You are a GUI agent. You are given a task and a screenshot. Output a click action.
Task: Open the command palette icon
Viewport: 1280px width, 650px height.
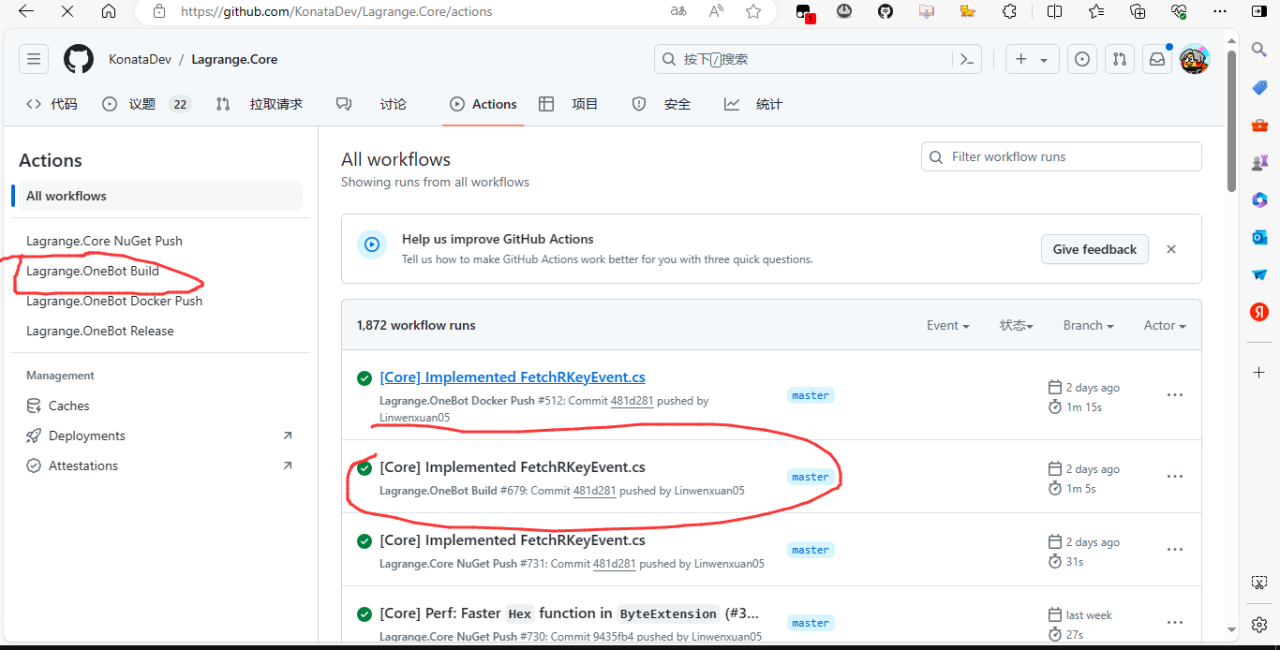pyautogui.click(x=966, y=59)
